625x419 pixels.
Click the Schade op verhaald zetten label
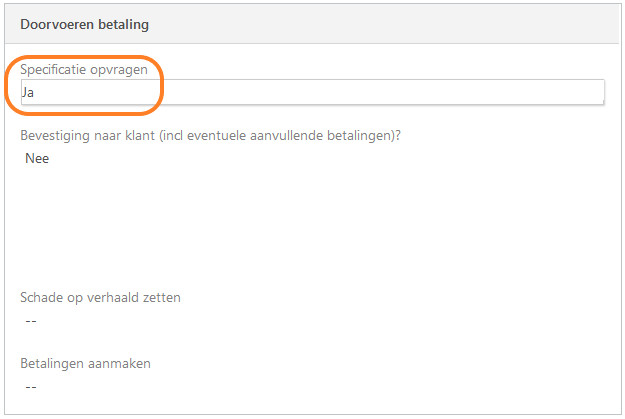click(100, 297)
